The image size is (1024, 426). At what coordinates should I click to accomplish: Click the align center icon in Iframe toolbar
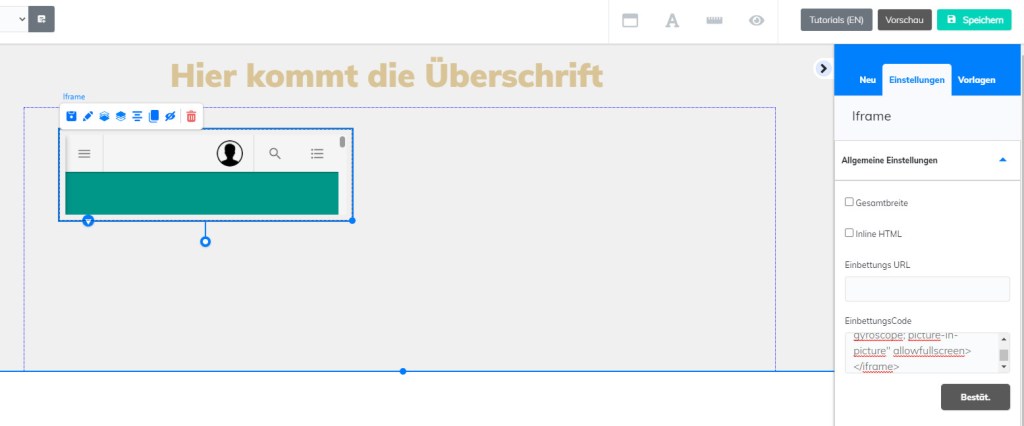pos(137,117)
